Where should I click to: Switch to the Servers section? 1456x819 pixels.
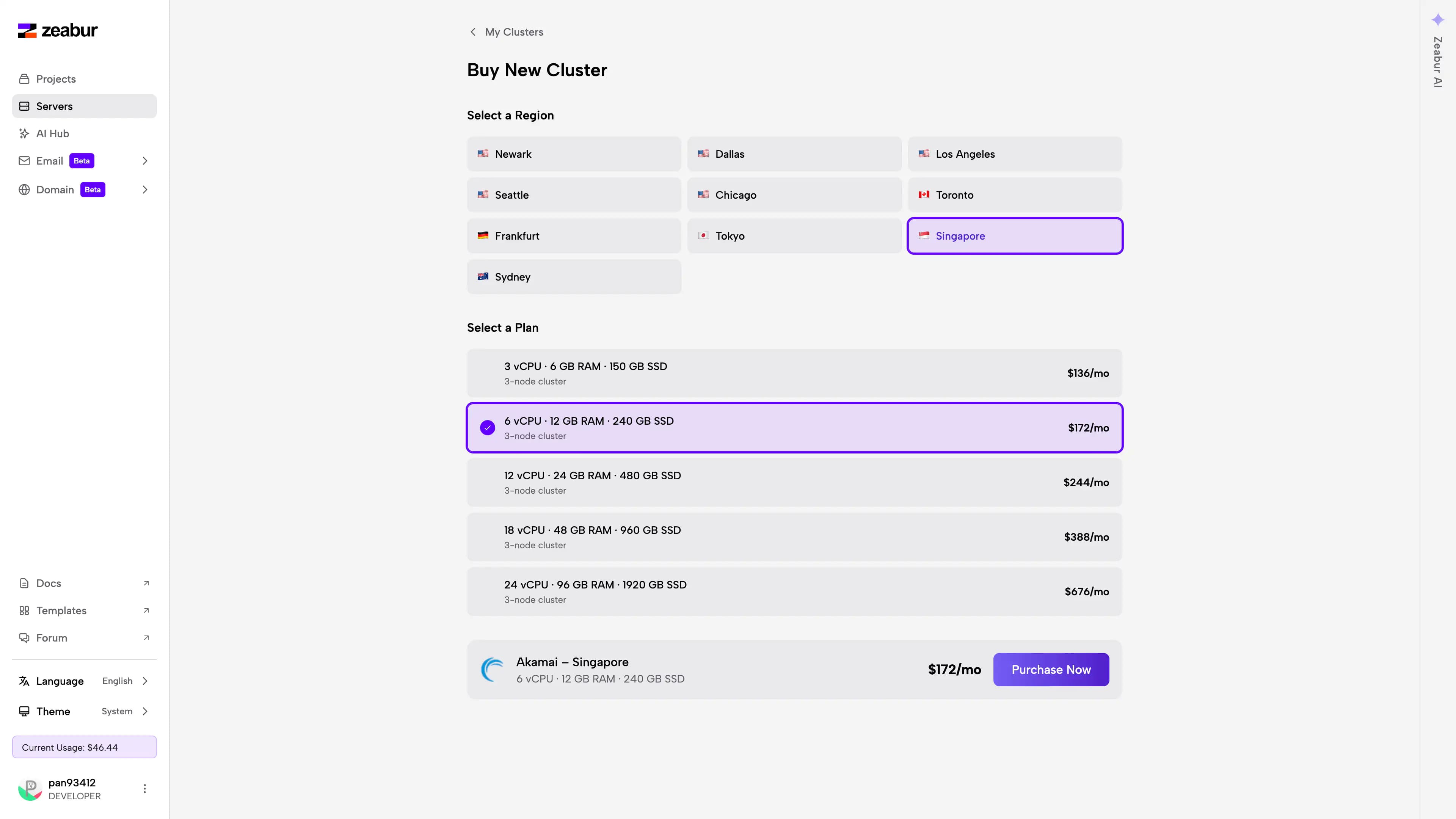point(54,106)
